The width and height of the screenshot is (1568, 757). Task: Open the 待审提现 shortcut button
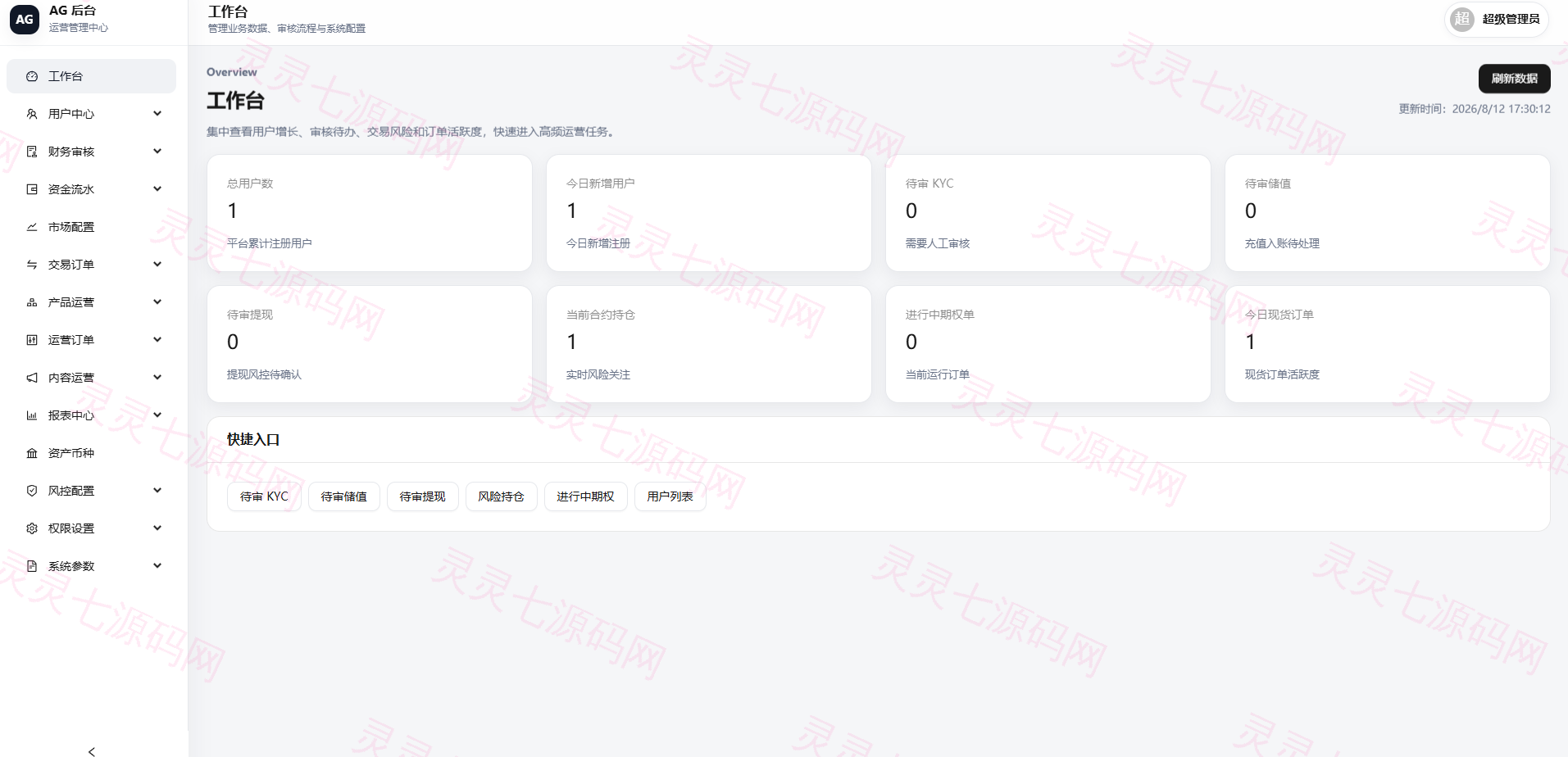click(423, 496)
